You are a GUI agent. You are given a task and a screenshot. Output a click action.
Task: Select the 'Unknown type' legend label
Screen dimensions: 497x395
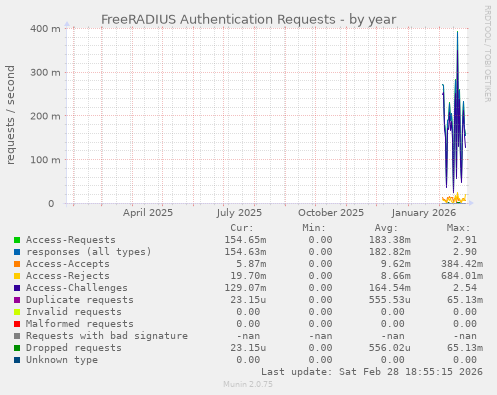click(62, 360)
